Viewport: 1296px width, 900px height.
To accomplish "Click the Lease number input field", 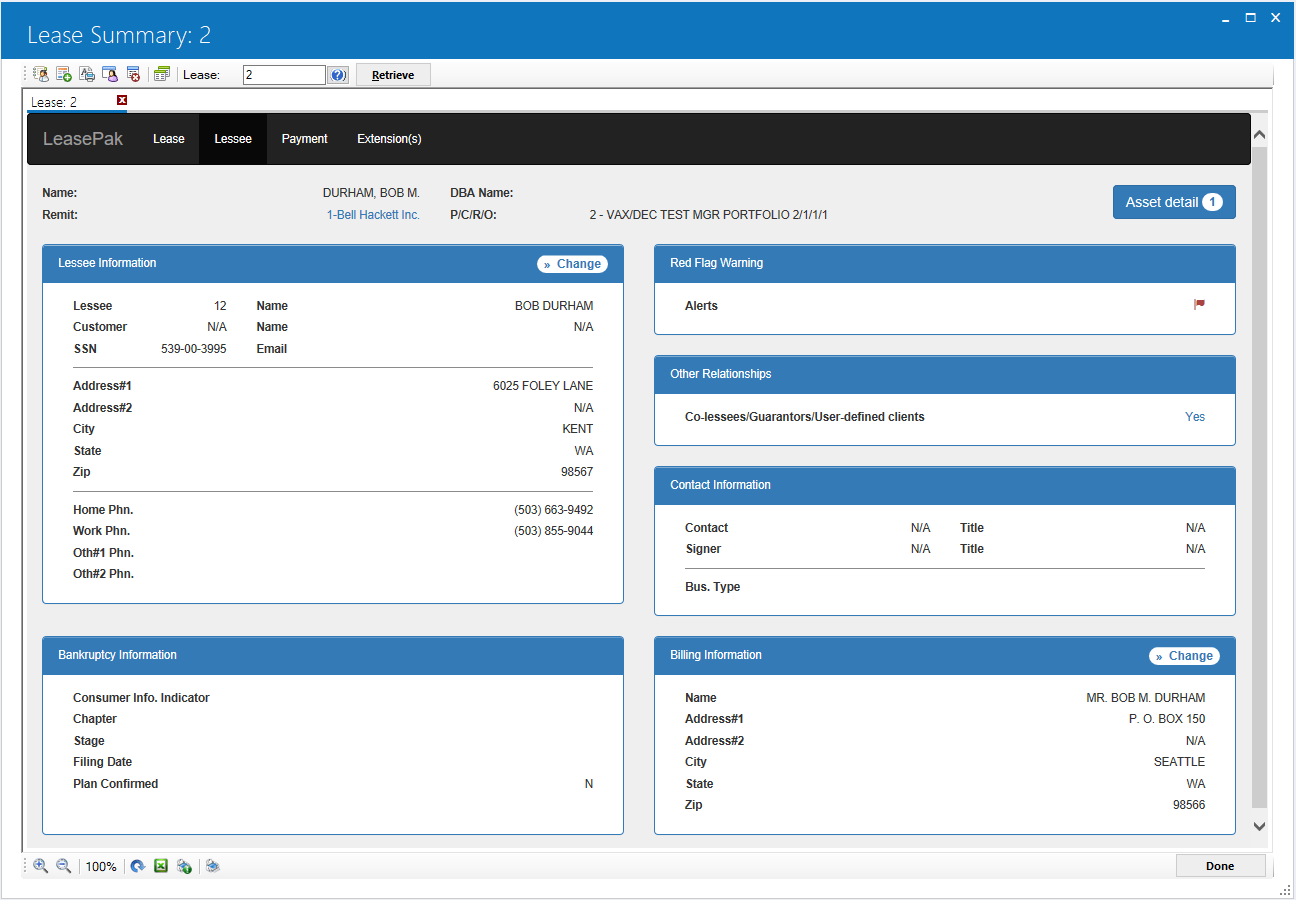I will point(284,75).
